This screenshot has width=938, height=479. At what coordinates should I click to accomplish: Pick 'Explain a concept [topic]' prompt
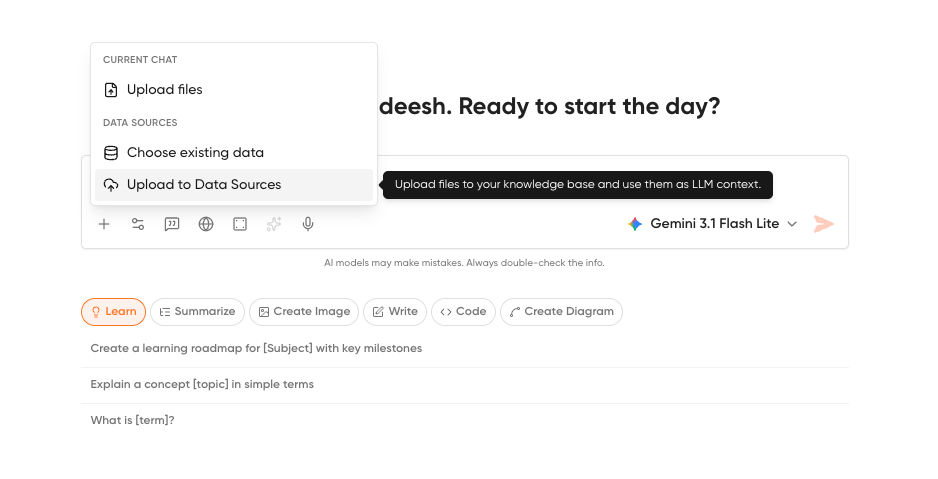pos(465,385)
